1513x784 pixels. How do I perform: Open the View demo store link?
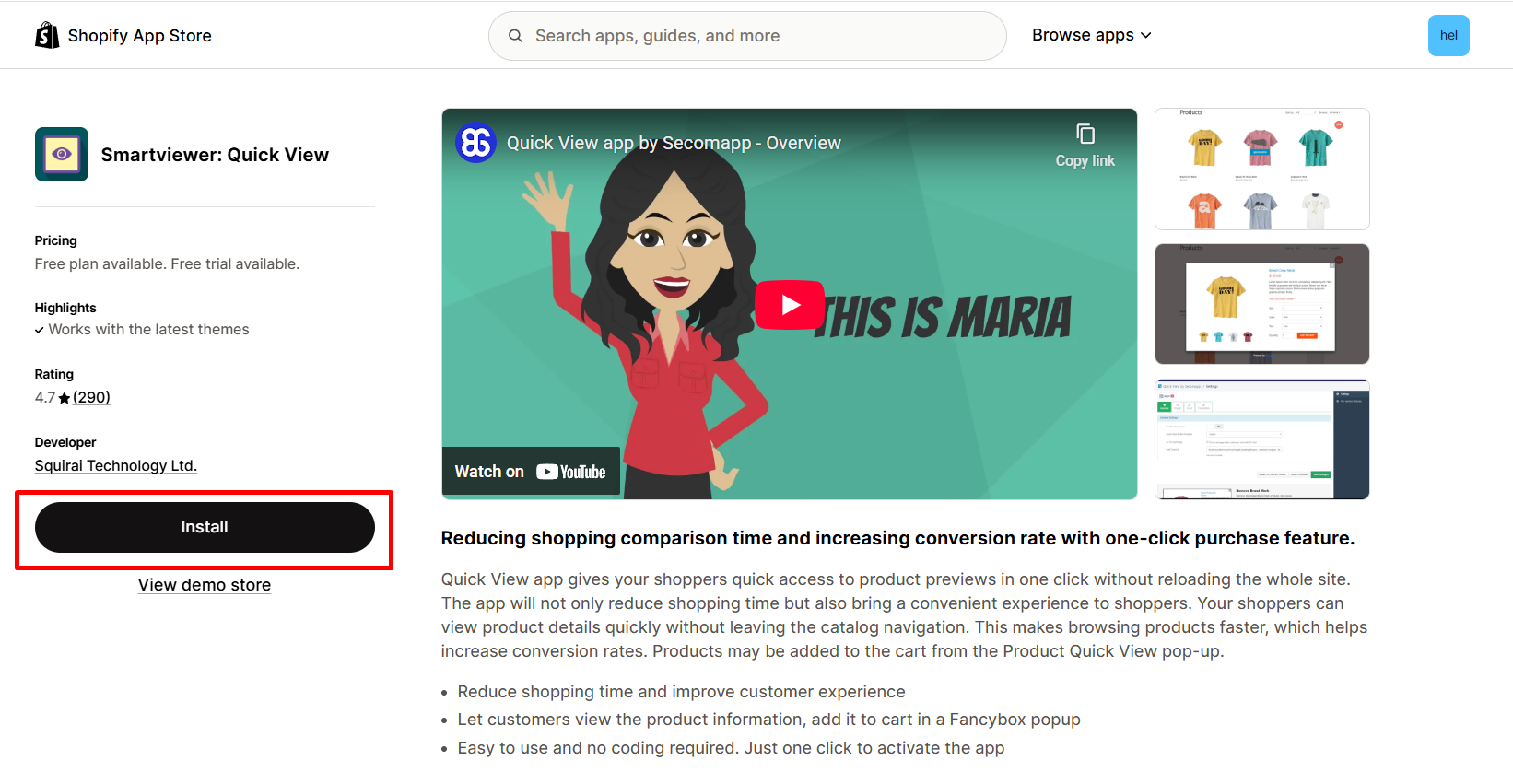[205, 585]
